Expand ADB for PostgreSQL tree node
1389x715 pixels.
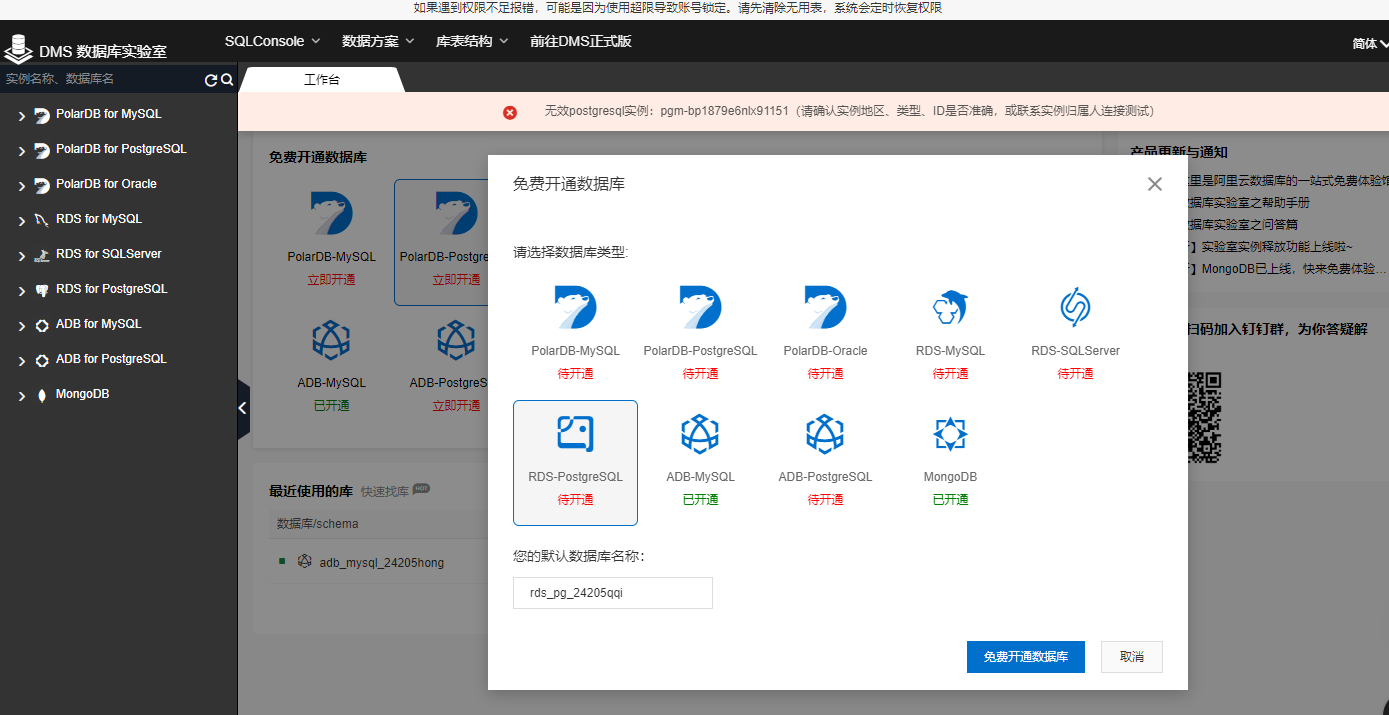click(22, 361)
